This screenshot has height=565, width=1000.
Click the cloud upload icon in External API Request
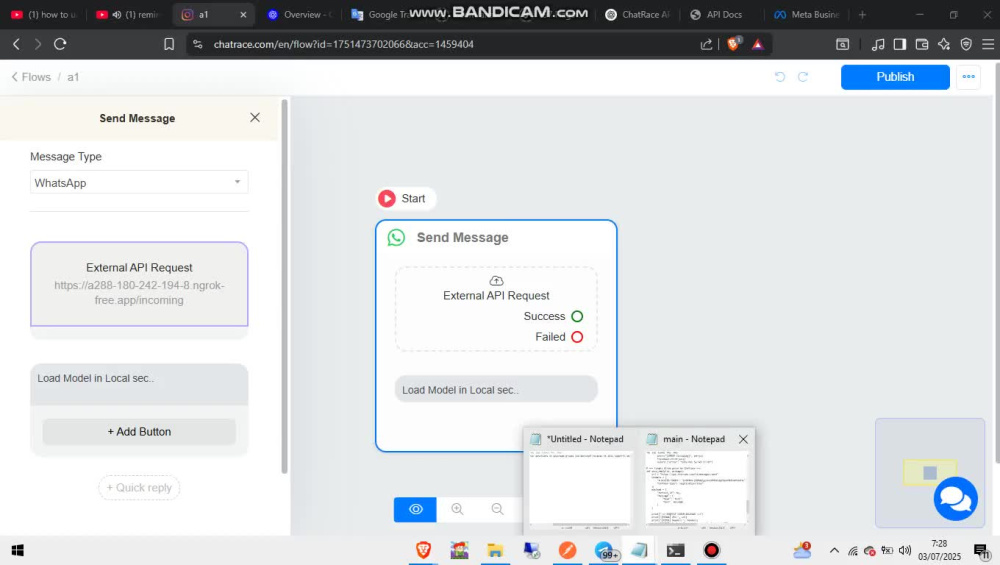(496, 281)
